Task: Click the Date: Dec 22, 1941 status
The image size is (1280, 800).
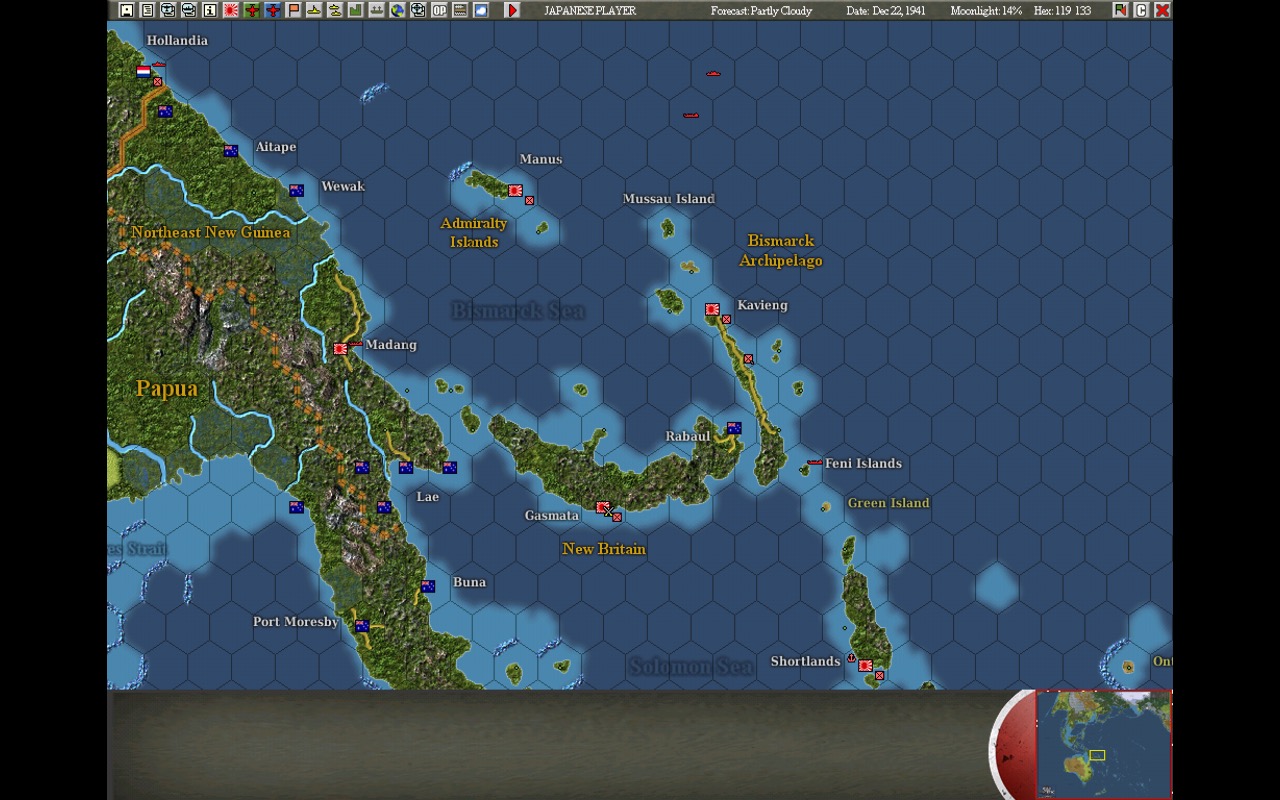Action: coord(886,10)
